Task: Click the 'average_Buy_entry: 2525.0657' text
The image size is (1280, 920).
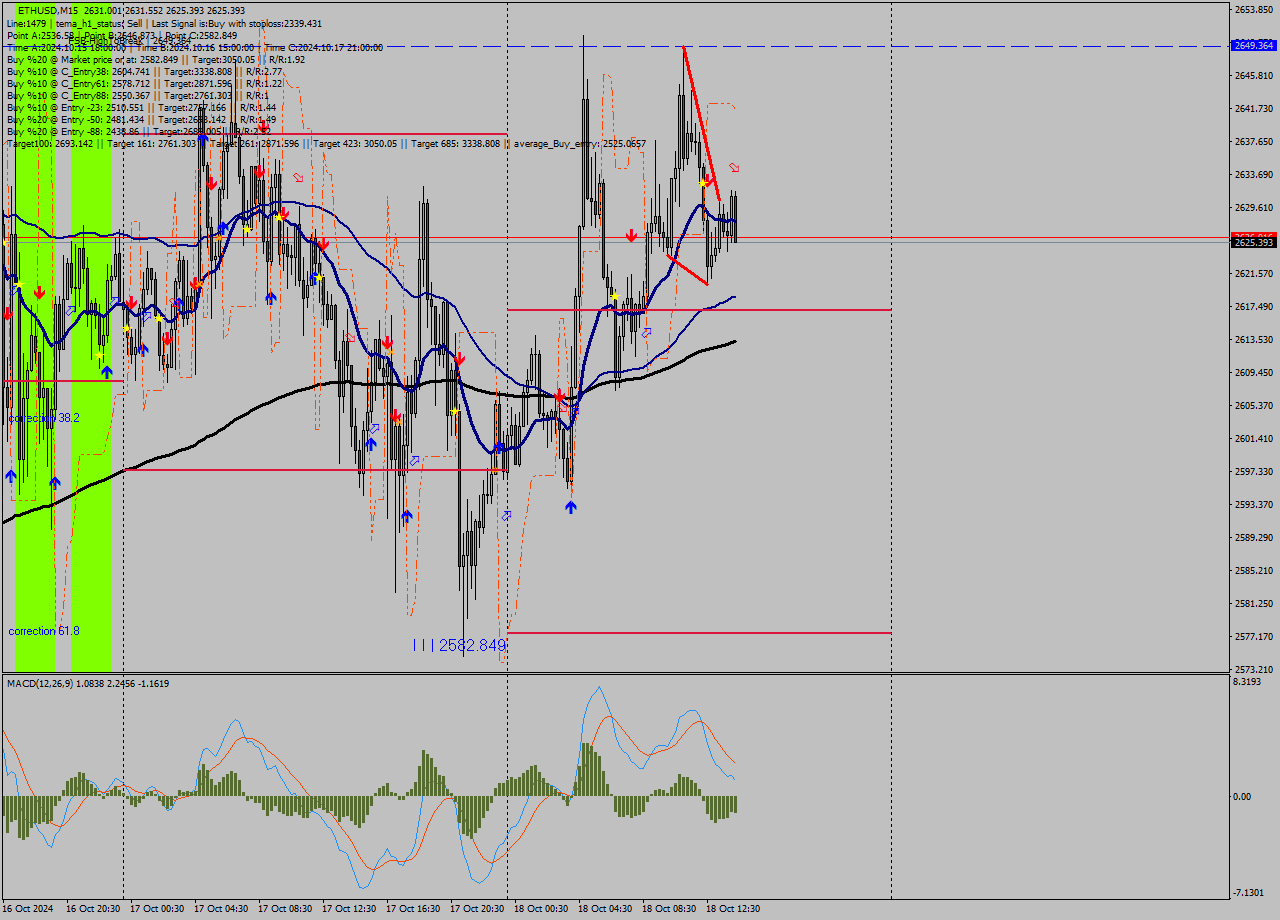Action: tap(581, 144)
